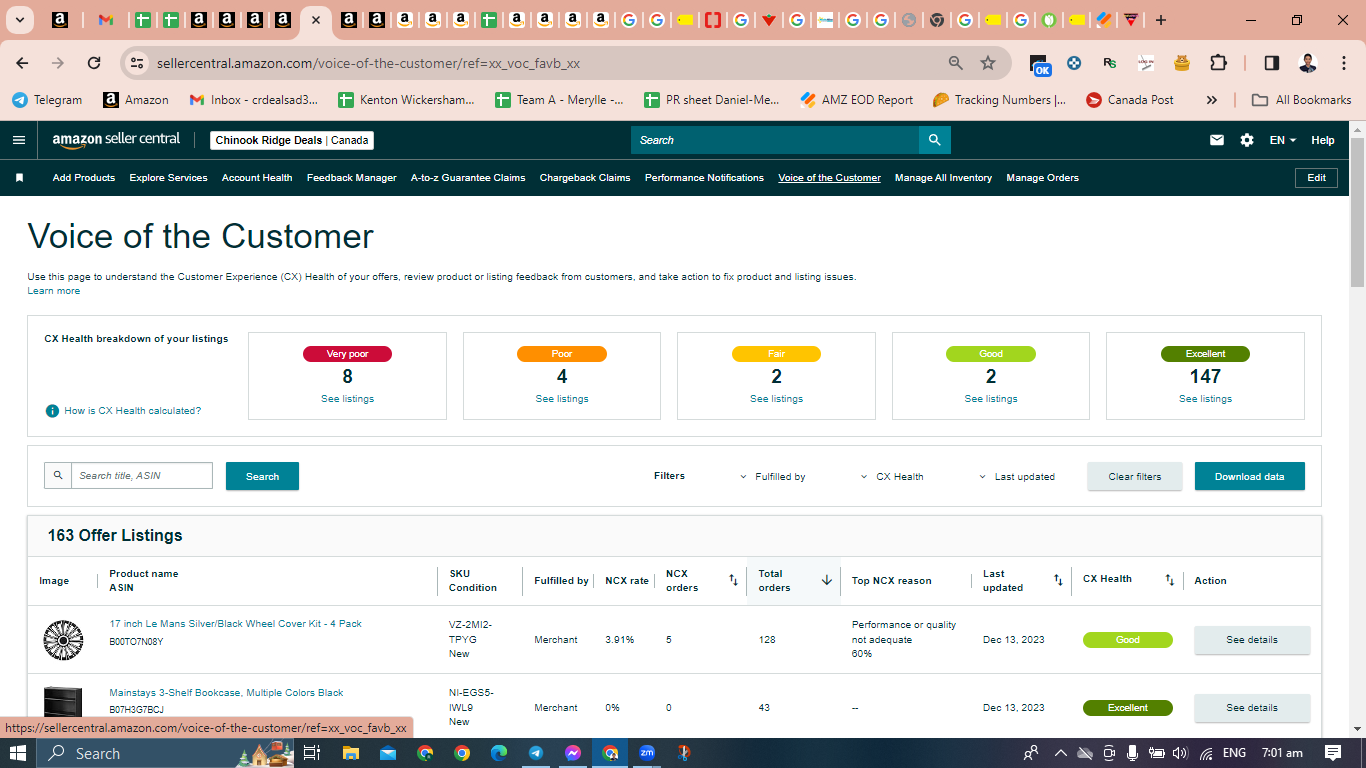
Task: Click the teal Search button beside the ASIN field
Action: coord(262,476)
